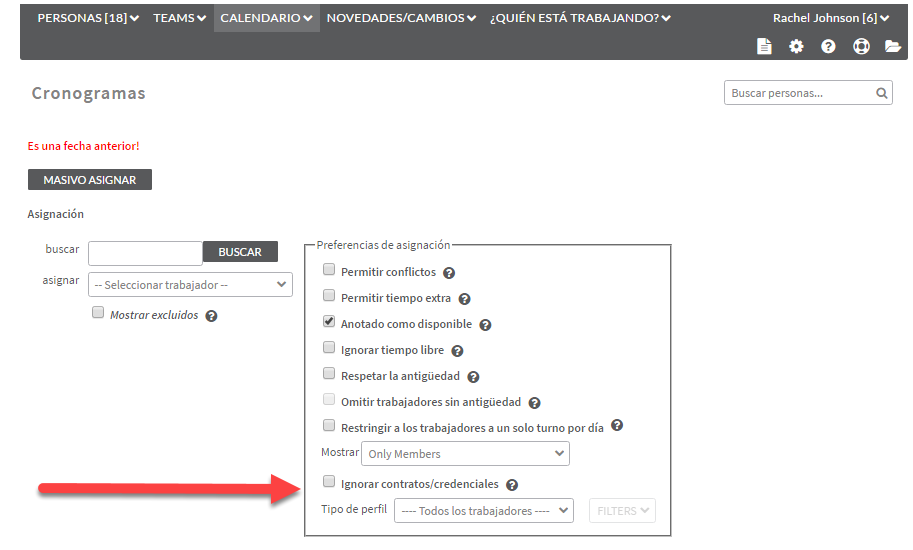Enable Ignorar tiempo libre checkbox
This screenshot has width=913, height=550.
tap(329, 347)
